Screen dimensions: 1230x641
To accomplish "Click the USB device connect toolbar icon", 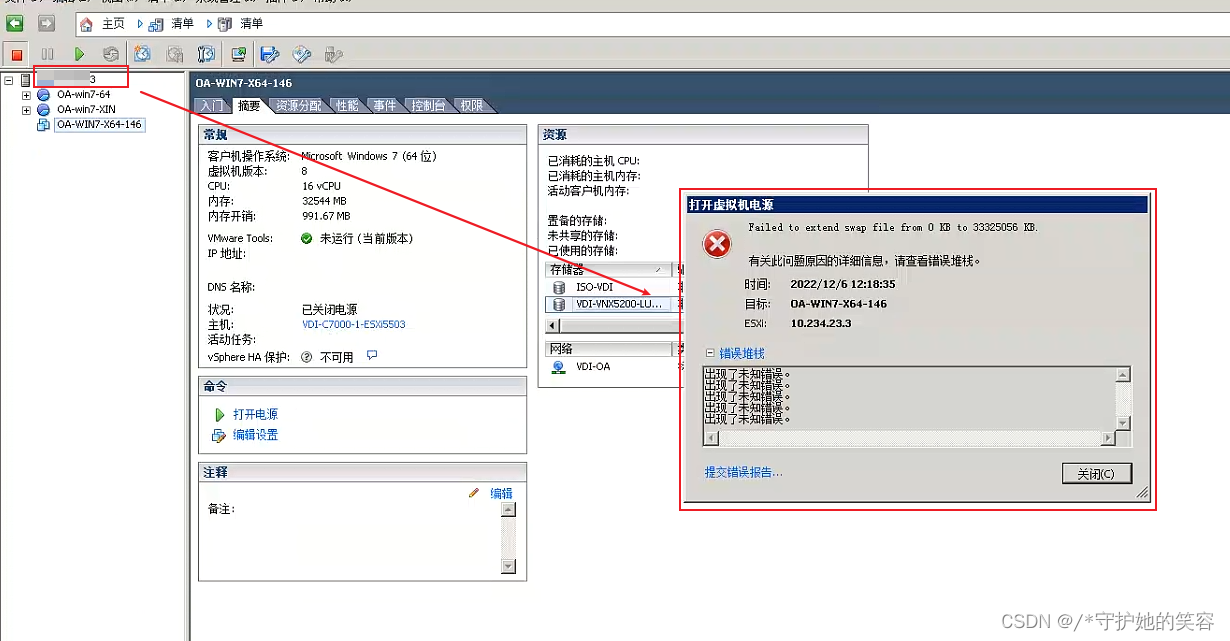I will 334,54.
